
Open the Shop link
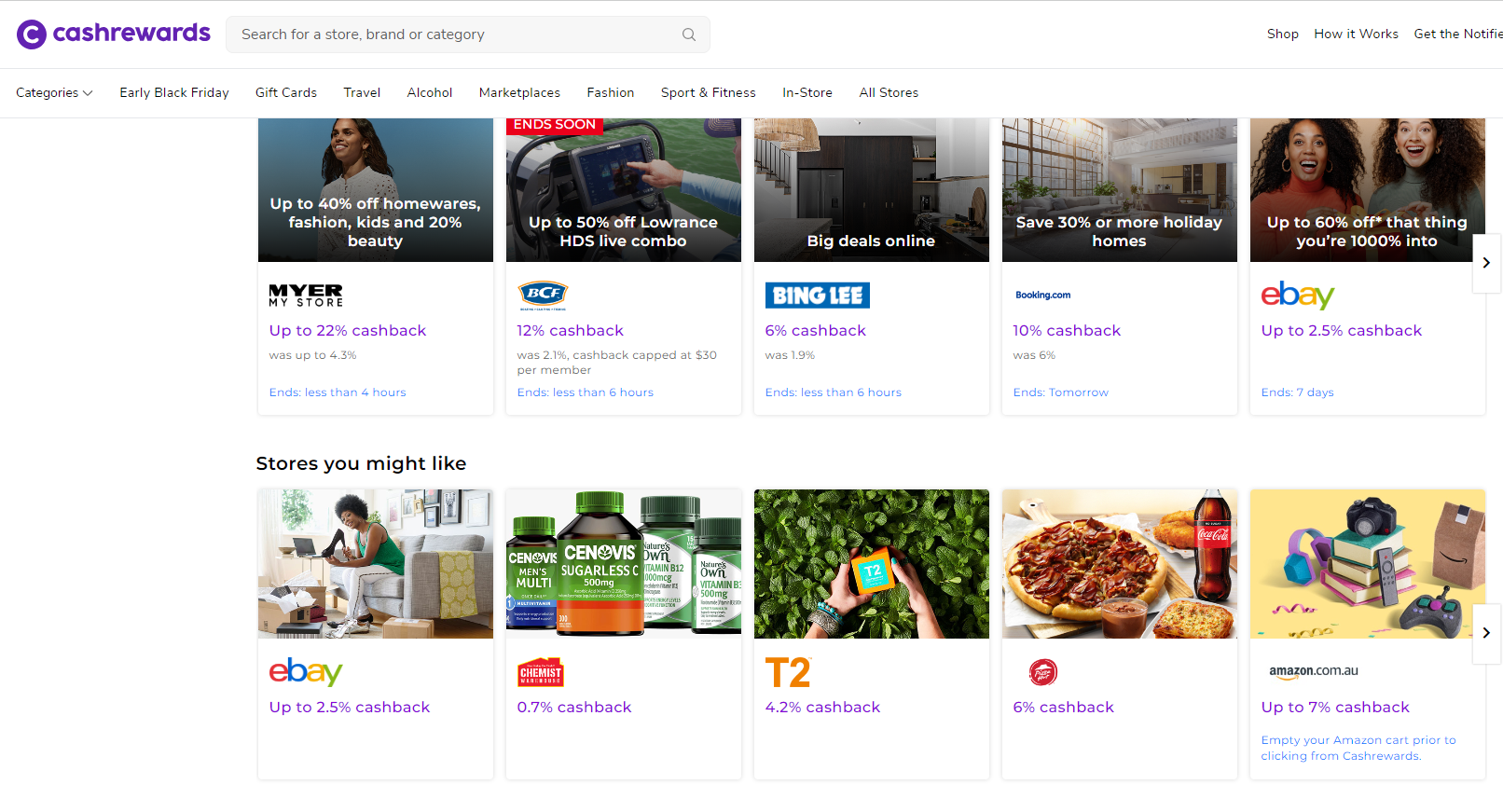click(1282, 34)
